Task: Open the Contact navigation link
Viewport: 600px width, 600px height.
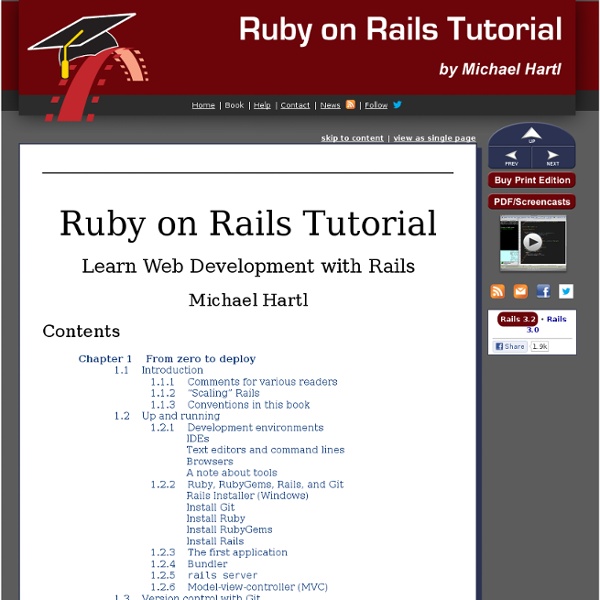Action: [295, 105]
